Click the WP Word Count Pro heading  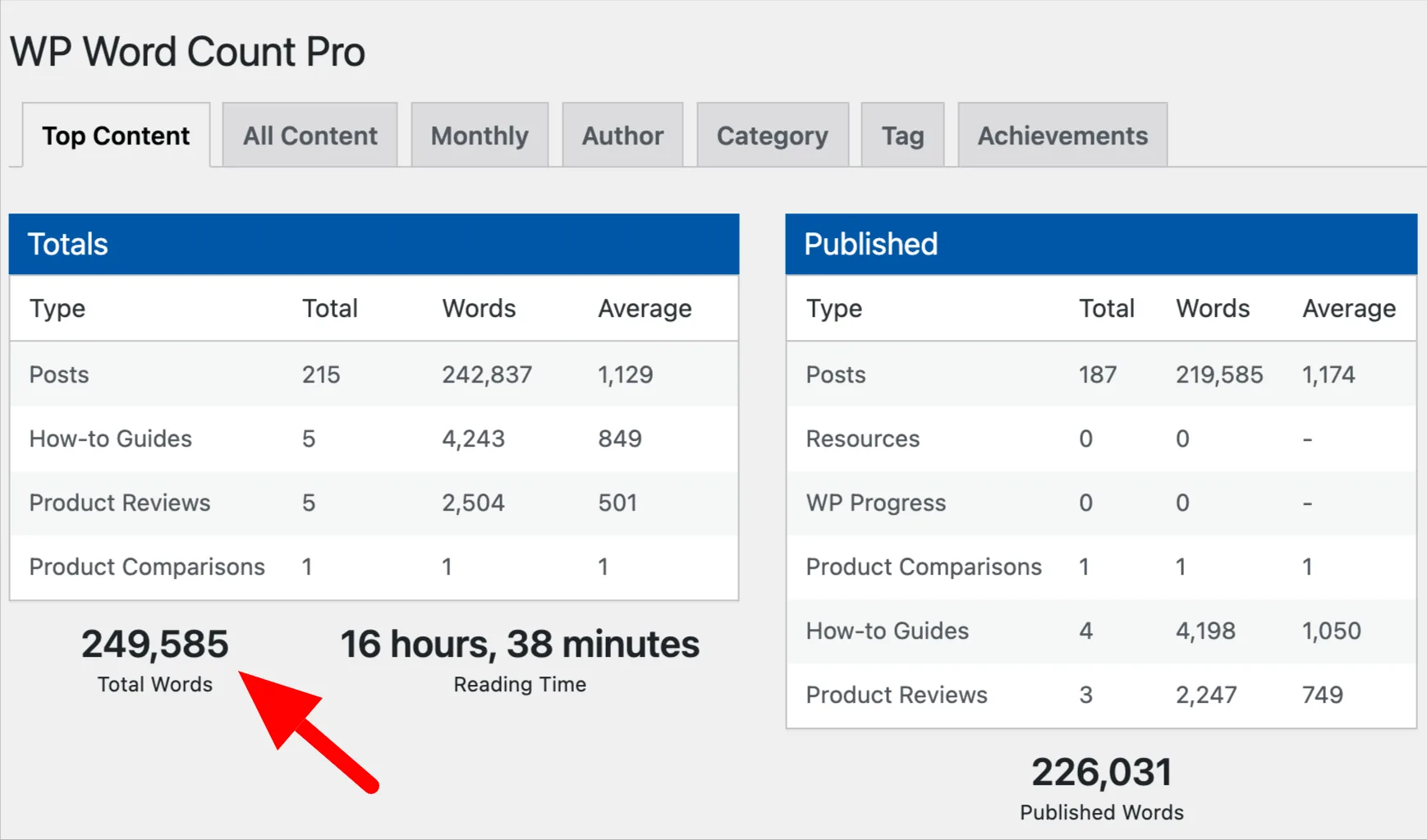pyautogui.click(x=187, y=52)
